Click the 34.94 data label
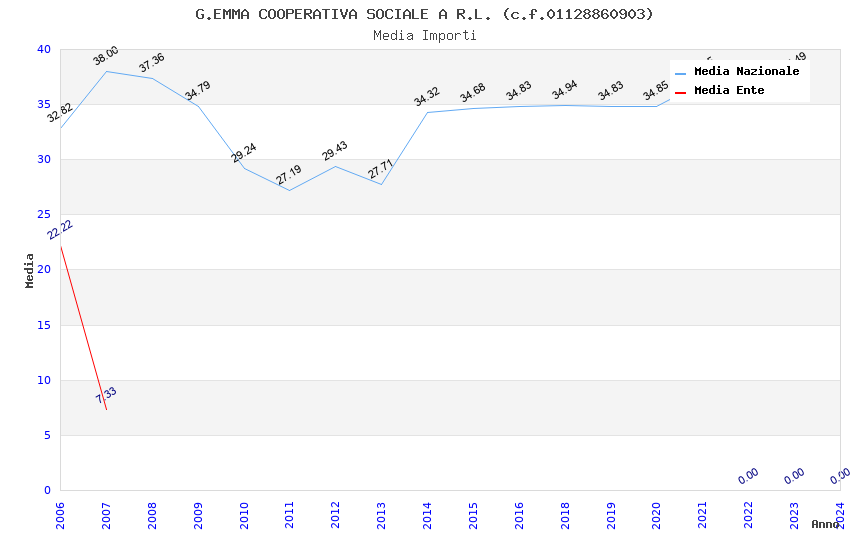850x550 pixels. pos(565,90)
